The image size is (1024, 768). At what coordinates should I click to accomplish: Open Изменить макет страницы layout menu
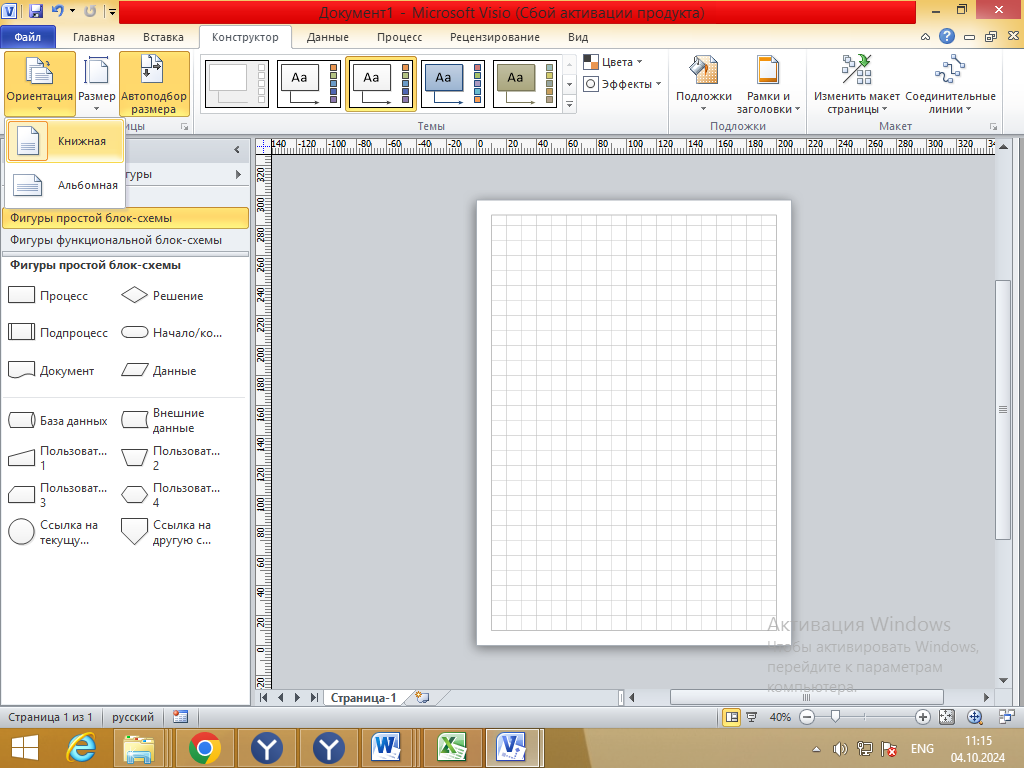tap(856, 84)
